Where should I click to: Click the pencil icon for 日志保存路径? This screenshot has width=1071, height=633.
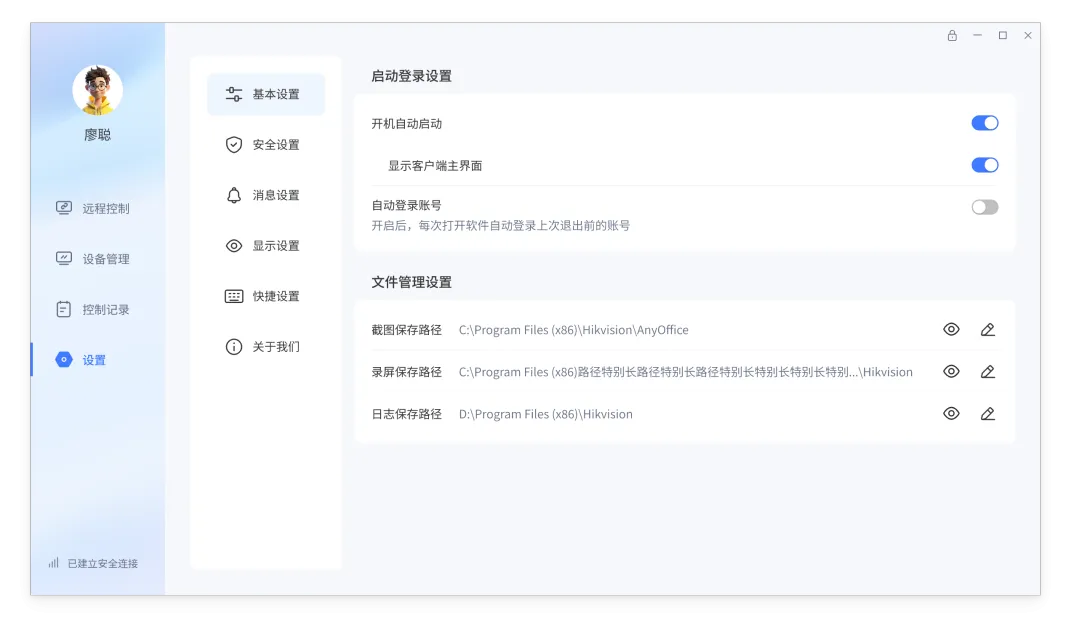(988, 413)
